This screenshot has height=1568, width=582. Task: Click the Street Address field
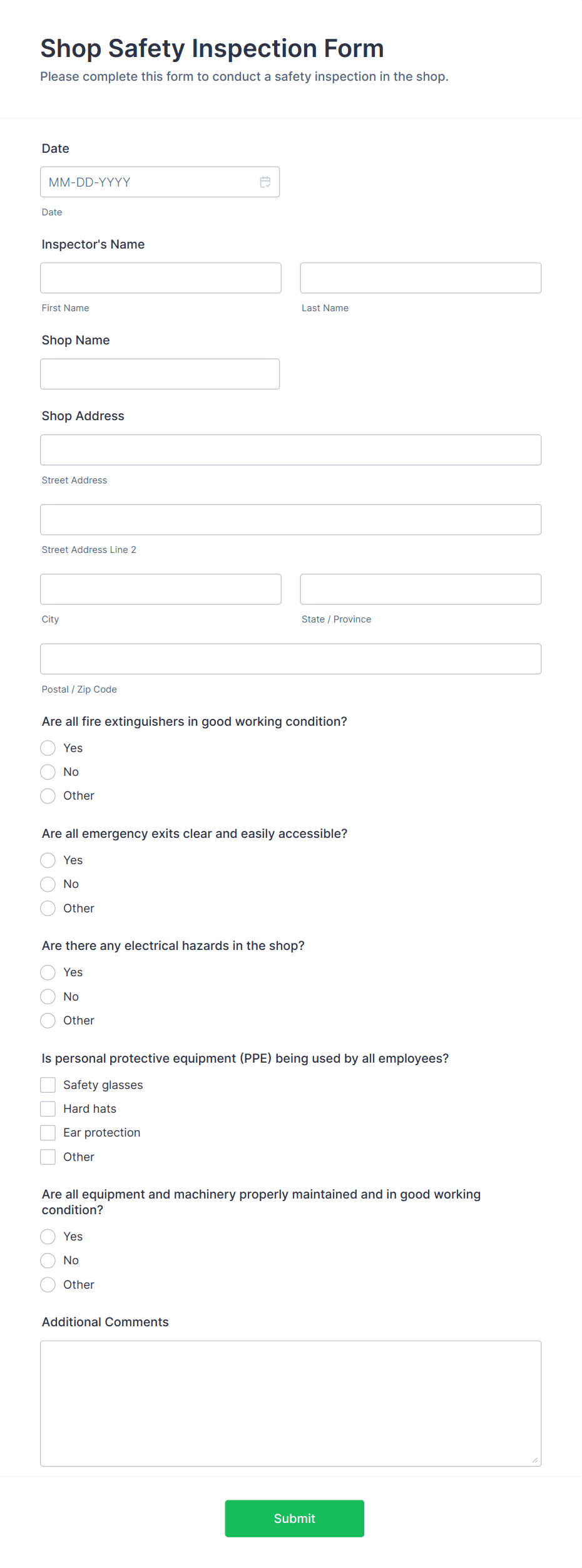point(290,450)
